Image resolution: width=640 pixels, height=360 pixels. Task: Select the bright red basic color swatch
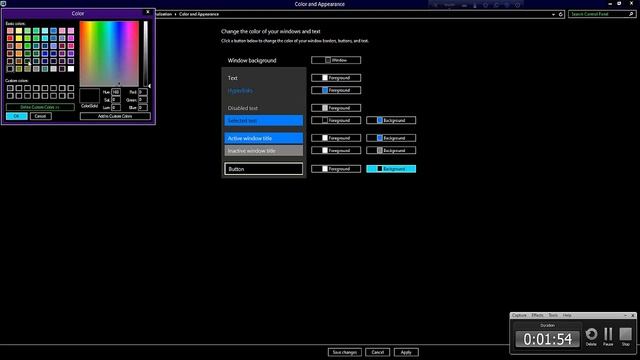coord(10,38)
